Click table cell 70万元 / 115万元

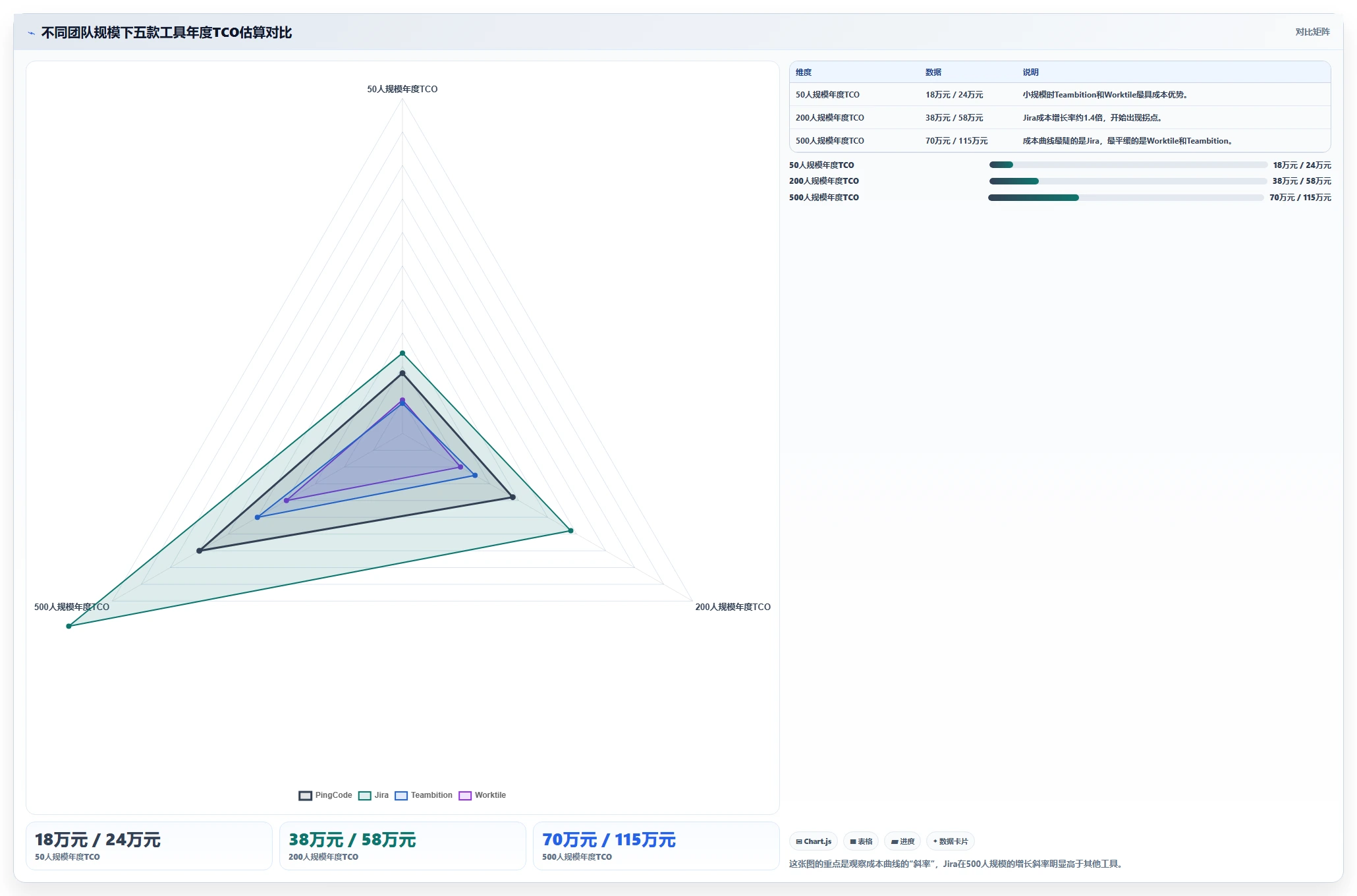956,141
